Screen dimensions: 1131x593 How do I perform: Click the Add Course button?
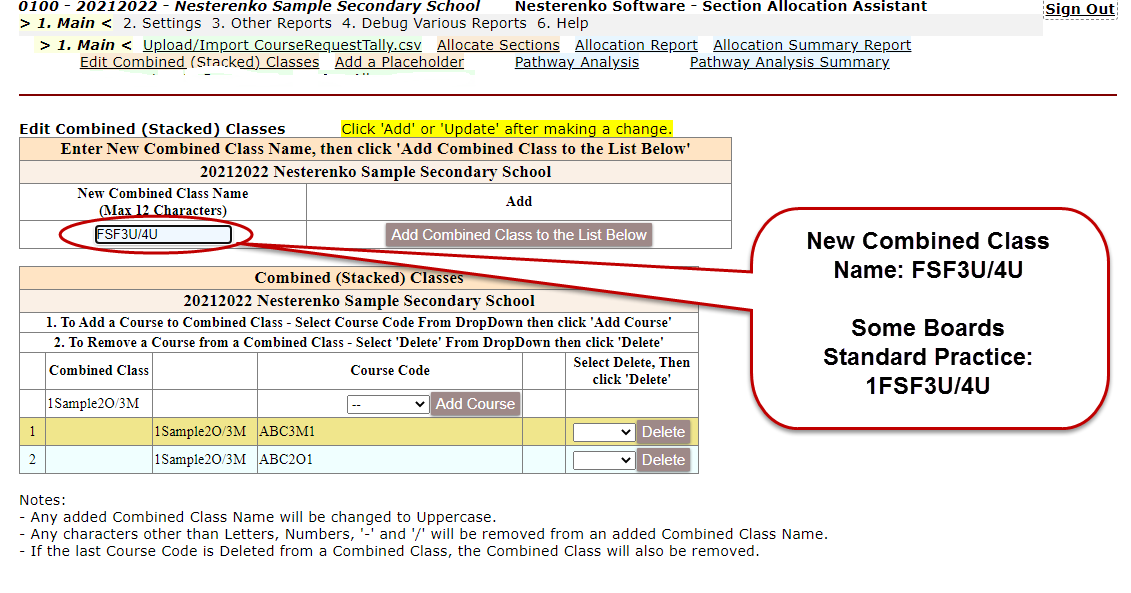[475, 404]
